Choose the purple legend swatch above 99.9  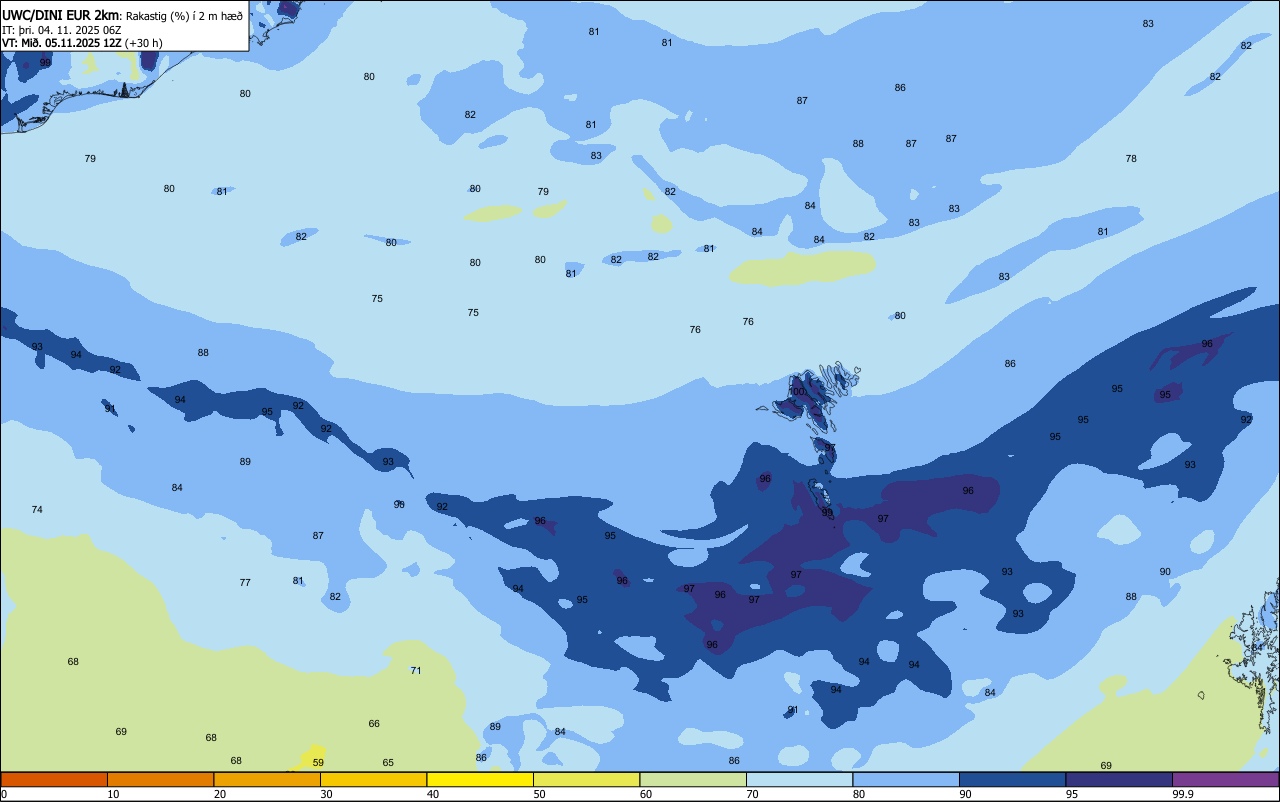tap(1225, 779)
